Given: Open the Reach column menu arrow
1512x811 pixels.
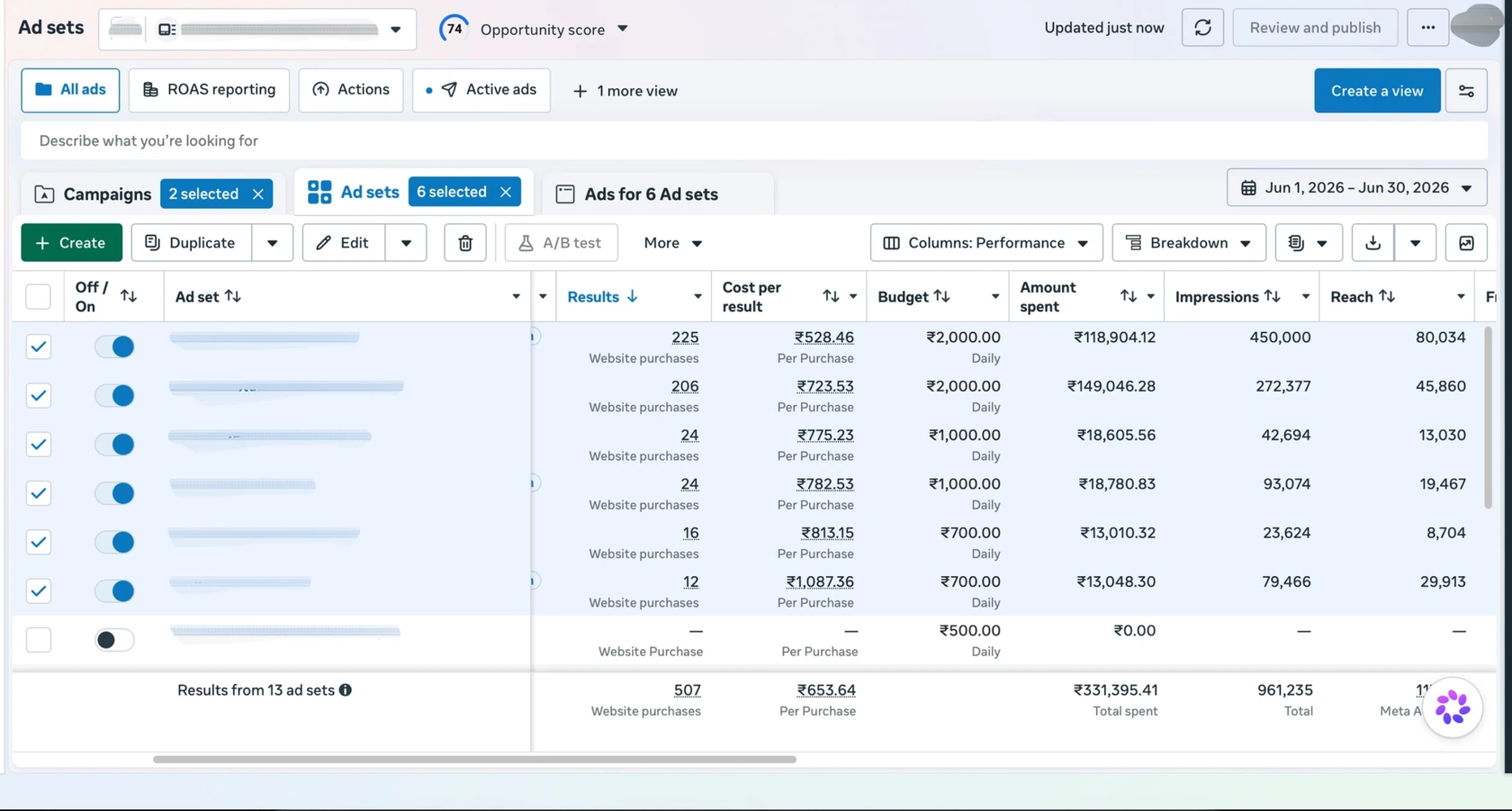Looking at the screenshot, I should point(1460,297).
